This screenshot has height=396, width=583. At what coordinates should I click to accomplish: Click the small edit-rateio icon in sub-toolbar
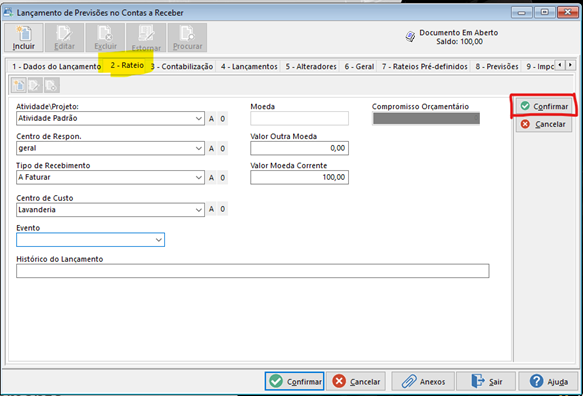click(35, 86)
